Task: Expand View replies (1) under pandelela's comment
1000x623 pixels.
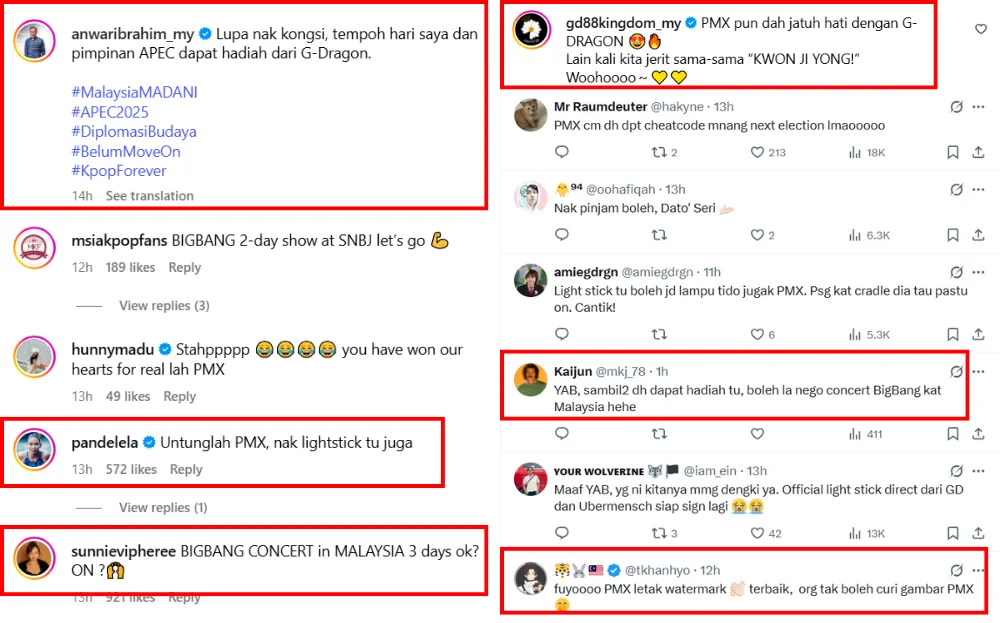Action: tap(164, 507)
